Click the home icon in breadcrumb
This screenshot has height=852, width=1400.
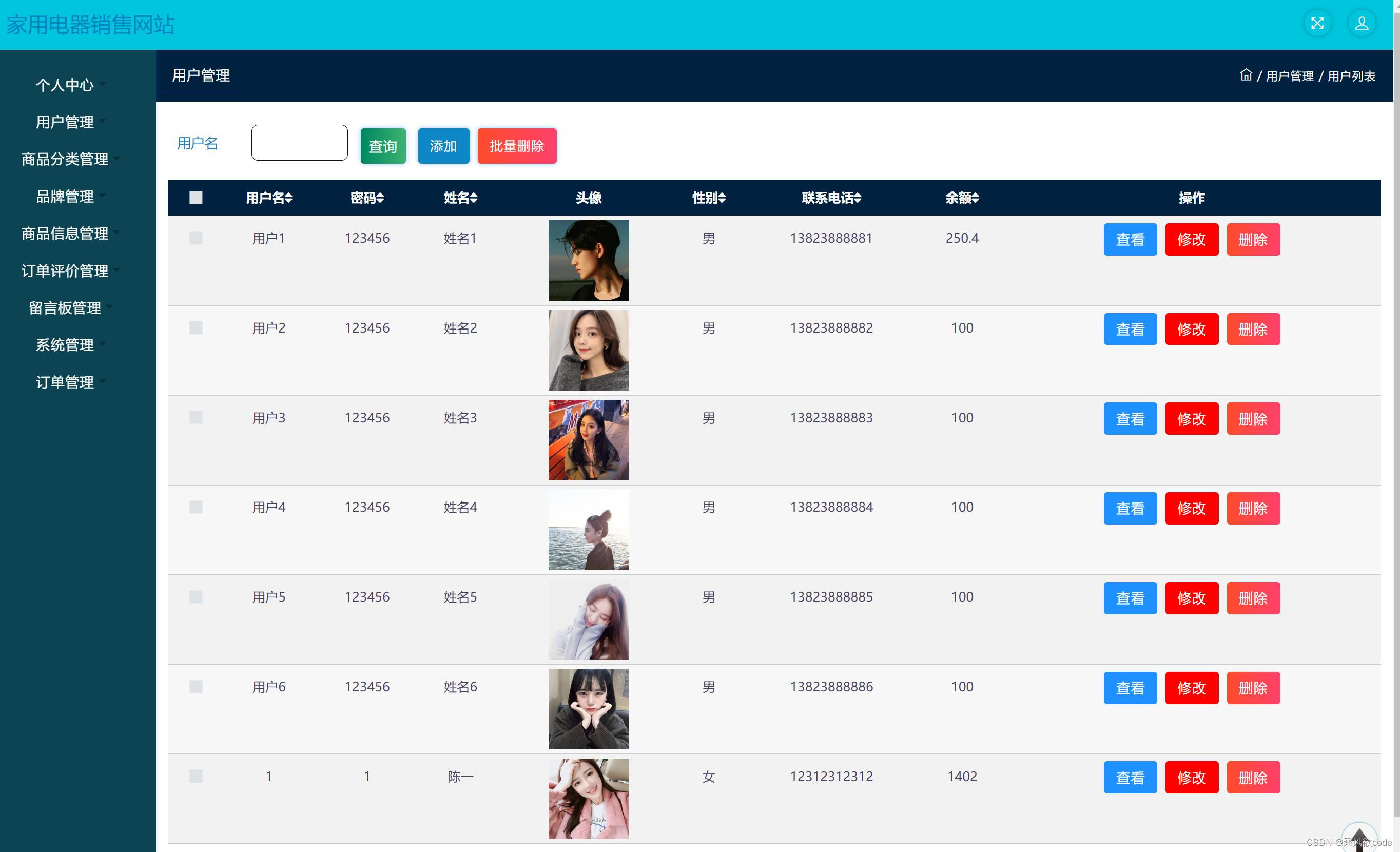tap(1246, 75)
